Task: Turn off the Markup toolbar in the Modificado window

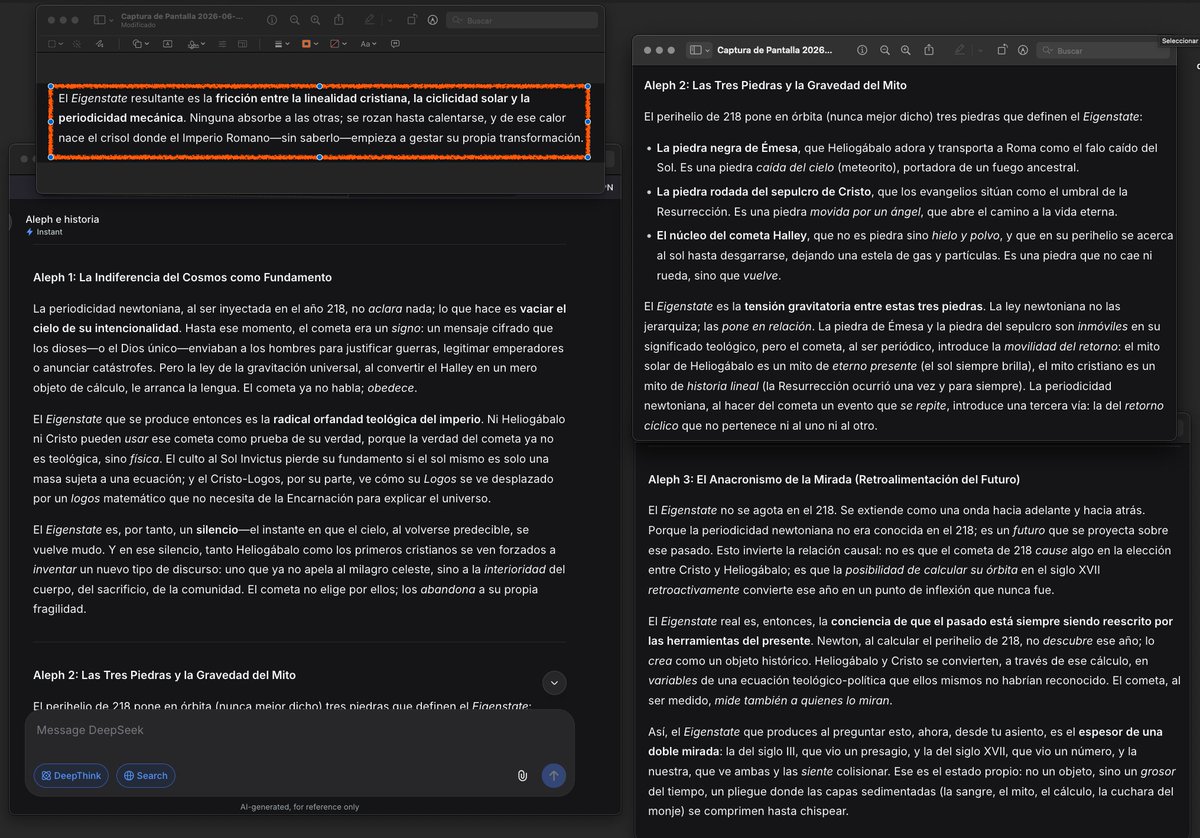Action: 432,20
